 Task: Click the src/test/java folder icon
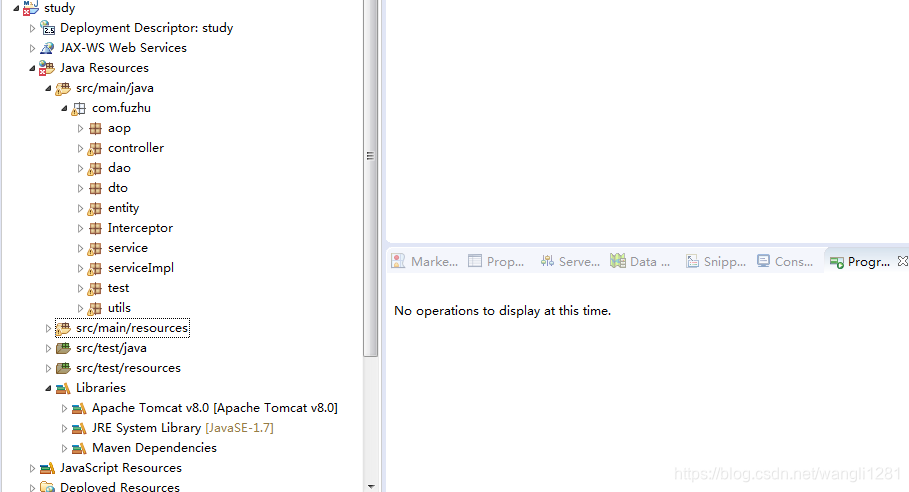coord(63,348)
